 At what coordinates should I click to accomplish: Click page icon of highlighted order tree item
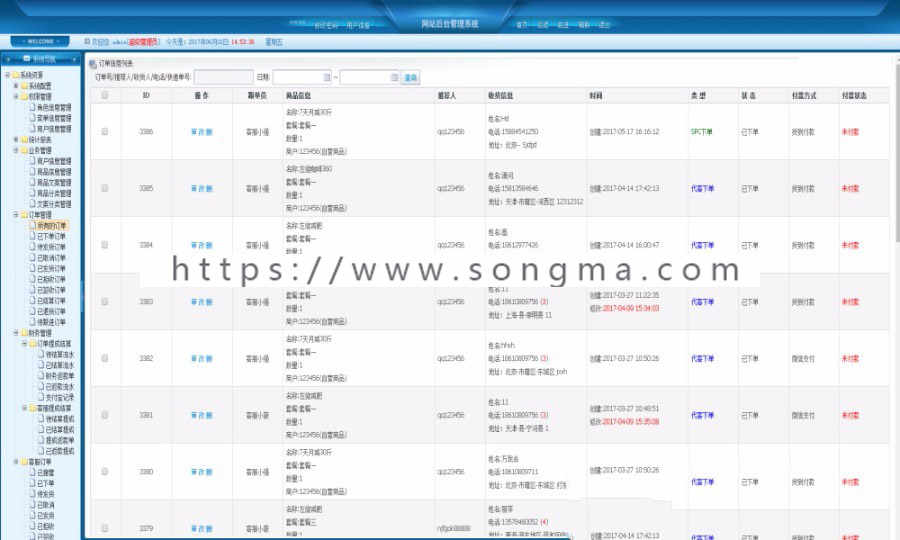(33, 226)
